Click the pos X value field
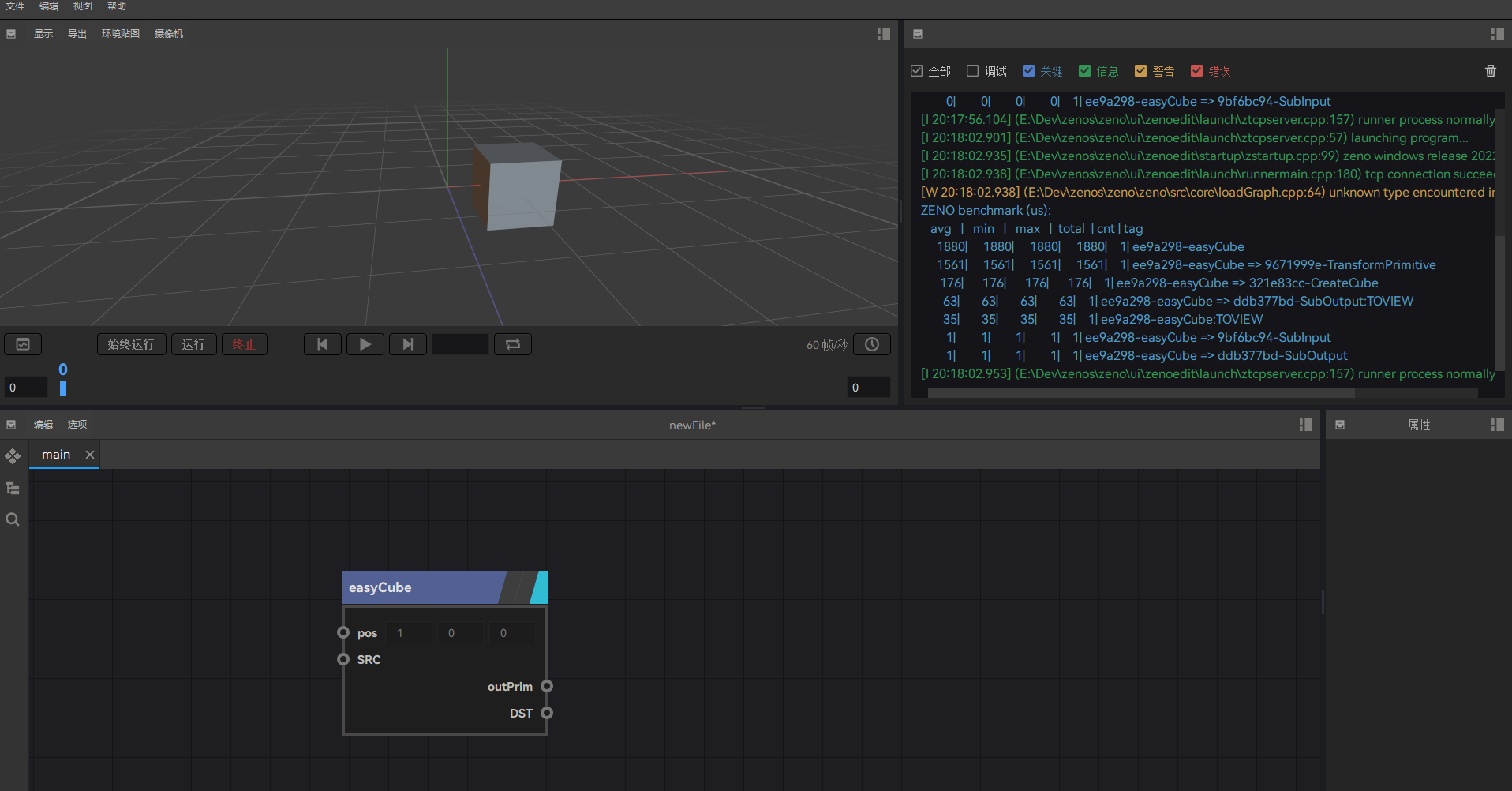 click(x=410, y=633)
